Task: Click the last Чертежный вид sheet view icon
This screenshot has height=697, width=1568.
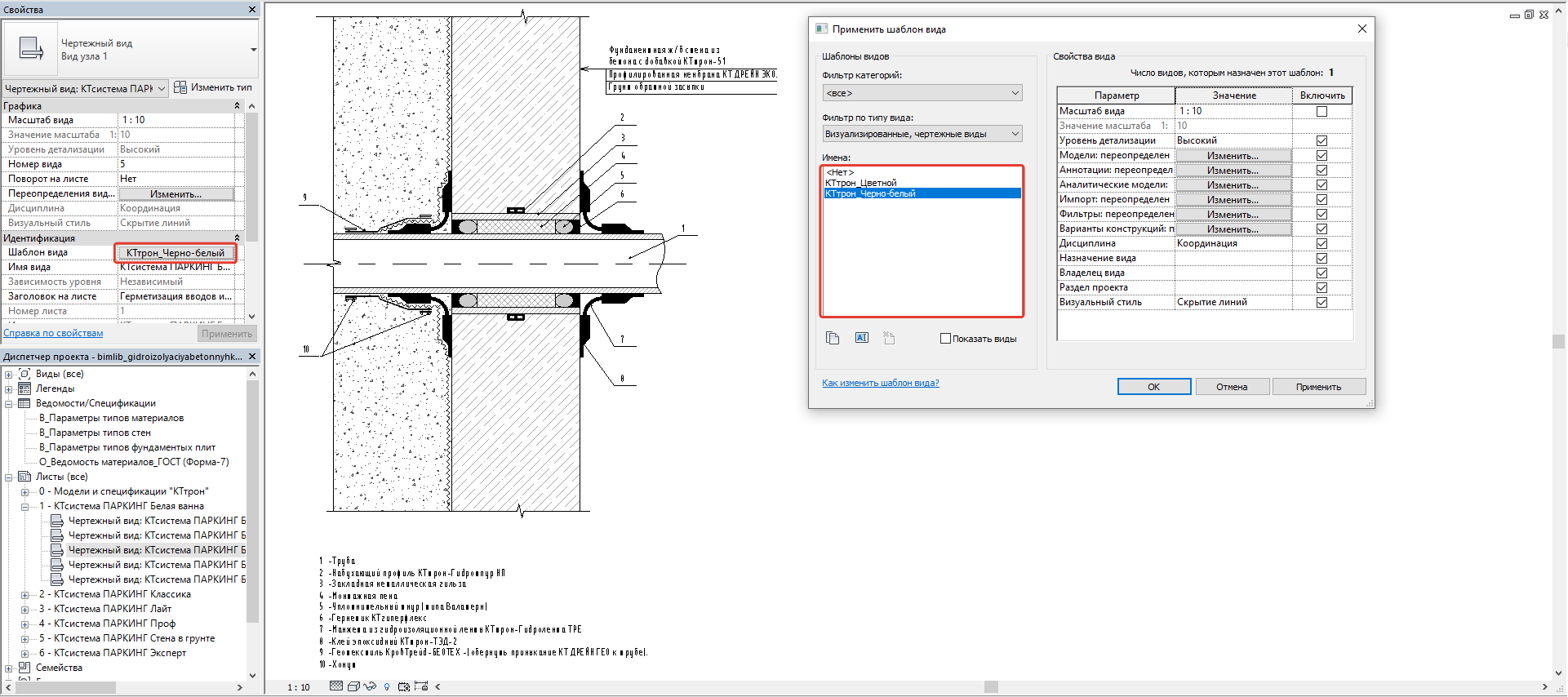Action: (x=57, y=579)
